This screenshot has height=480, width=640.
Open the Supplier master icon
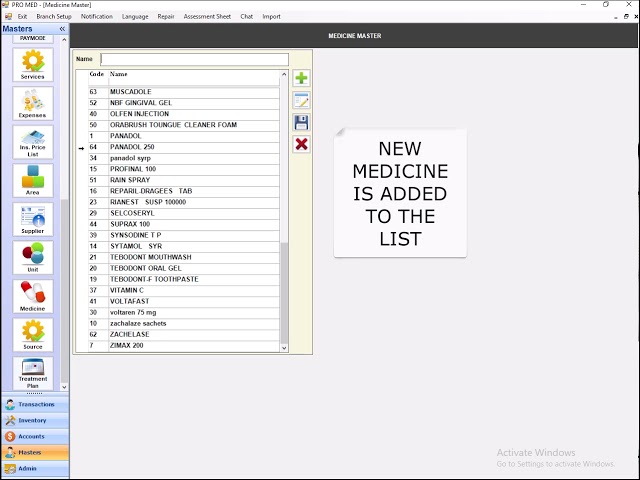click(x=33, y=219)
